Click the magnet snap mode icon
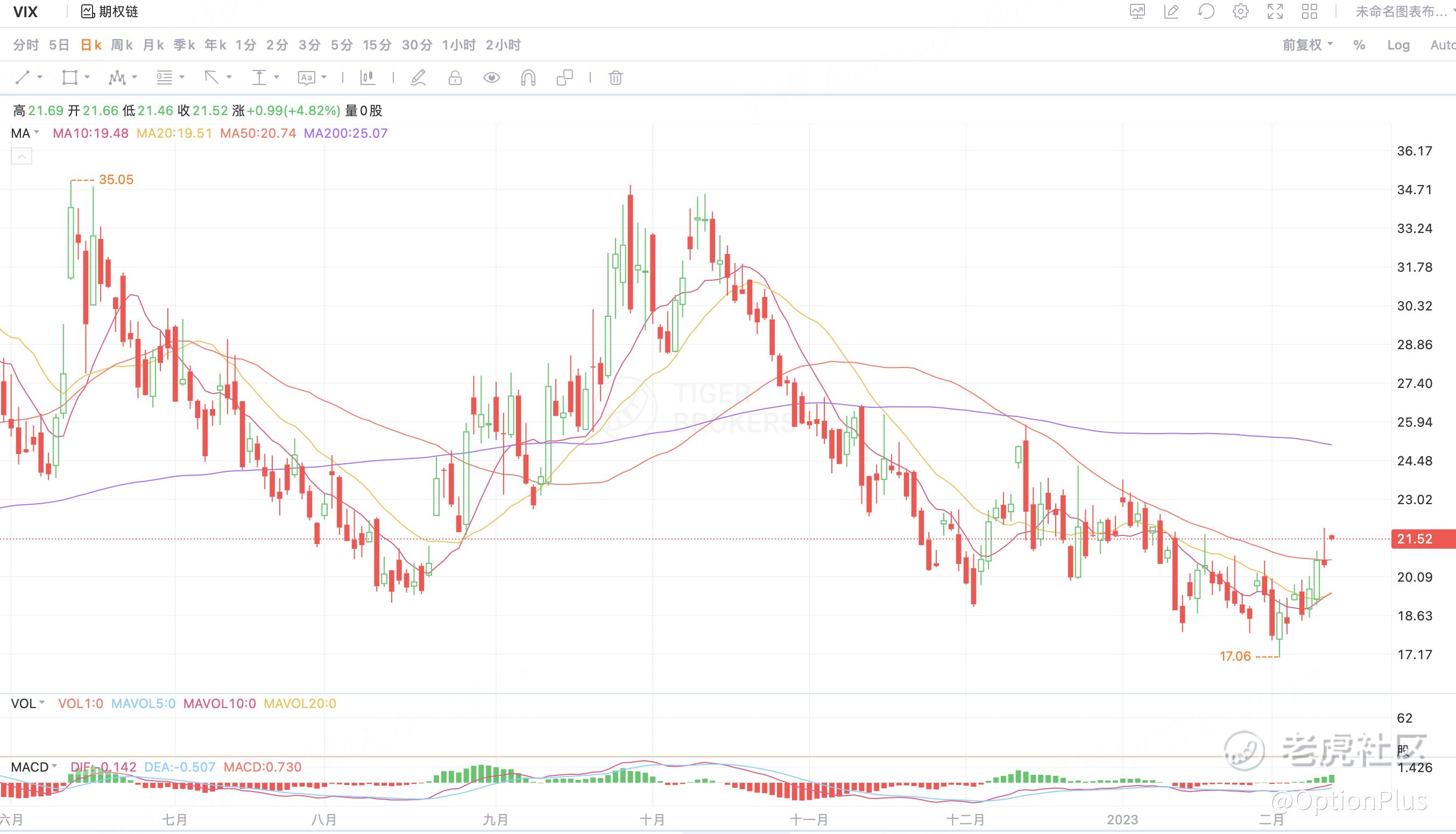Viewport: 1456px width, 834px height. pyautogui.click(x=528, y=77)
